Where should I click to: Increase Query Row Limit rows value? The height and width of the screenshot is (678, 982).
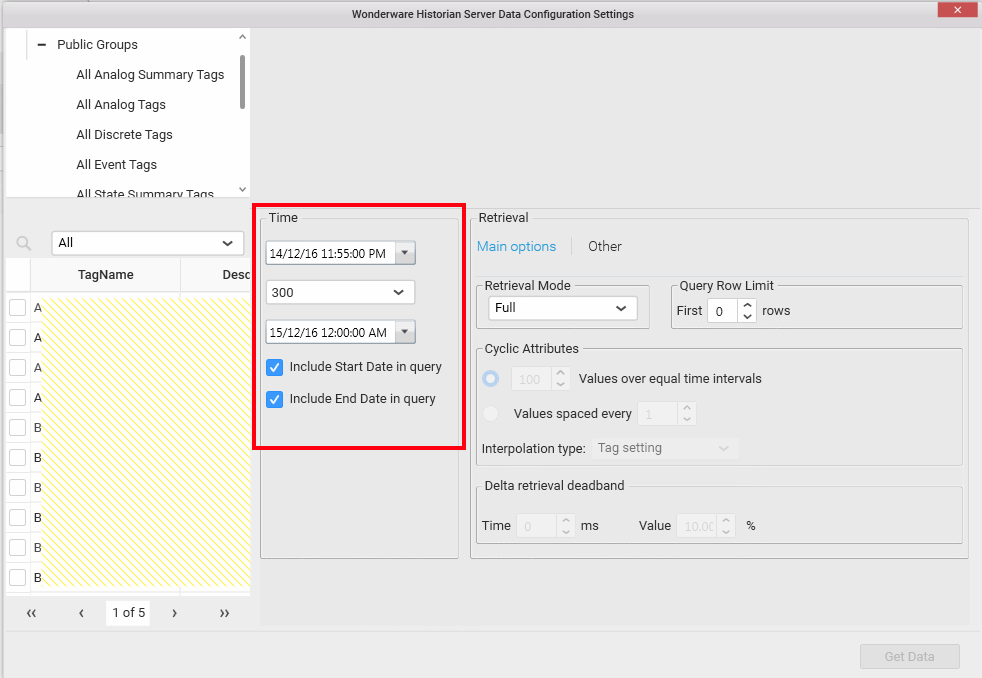[747, 305]
